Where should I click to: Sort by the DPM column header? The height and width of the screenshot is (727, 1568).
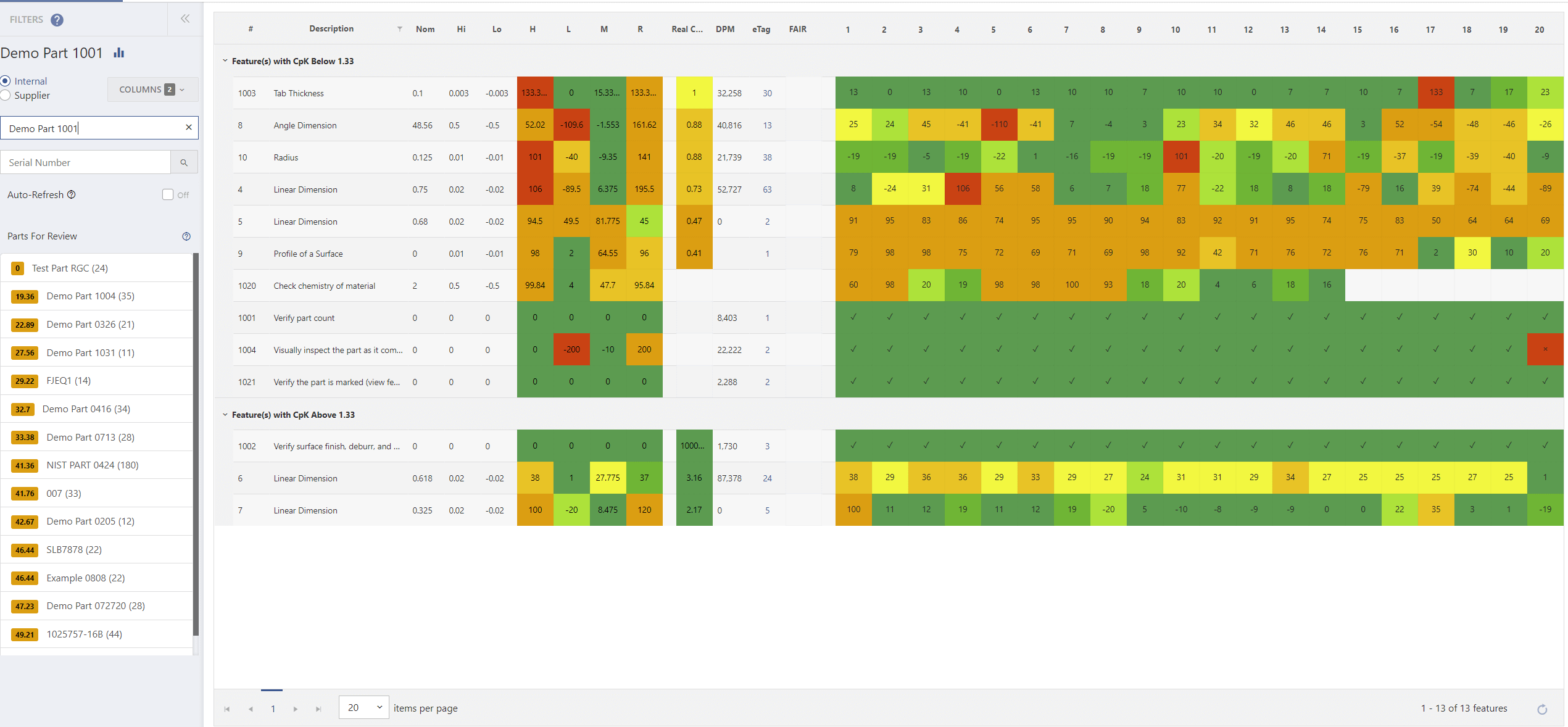pos(724,29)
